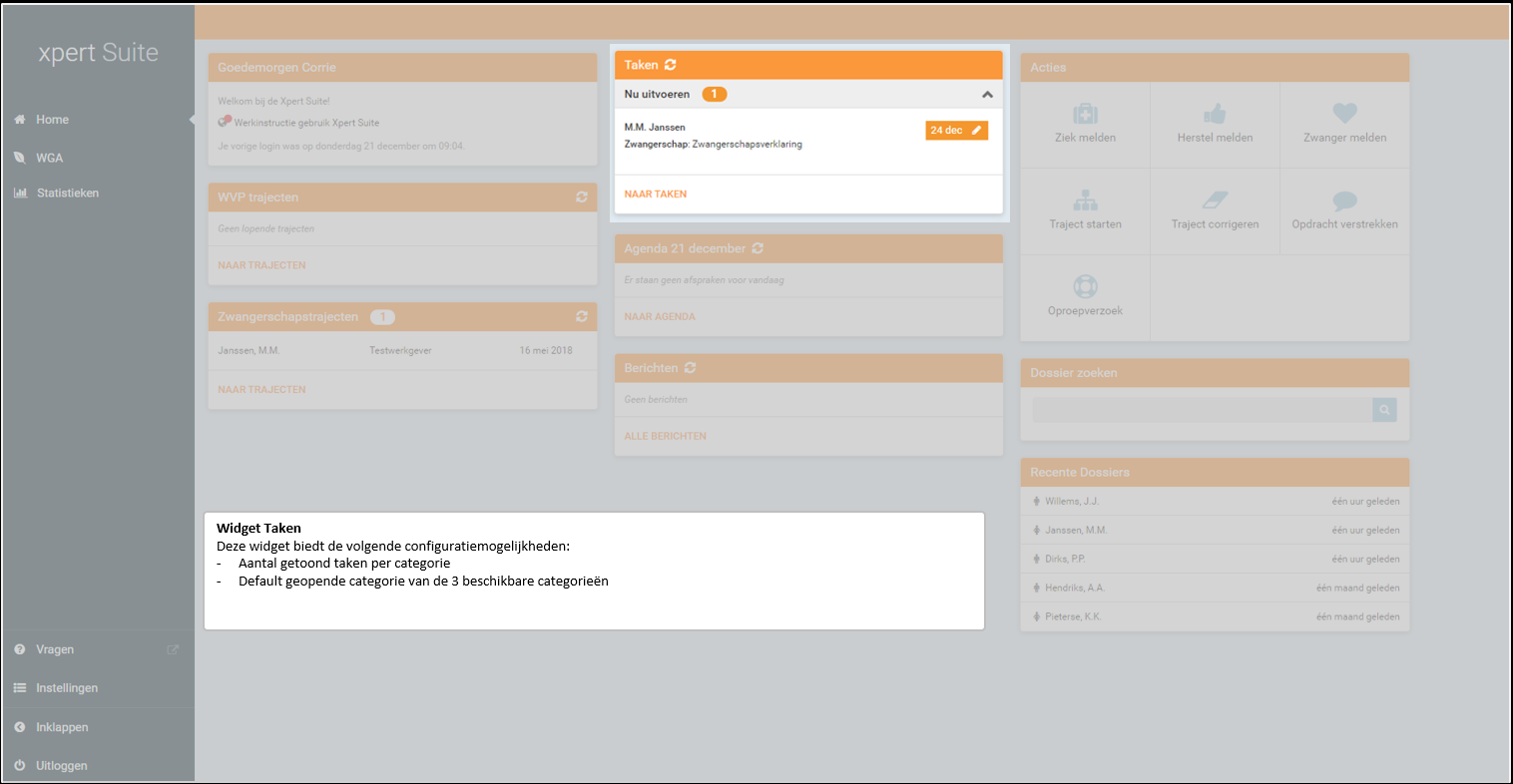Open Werkinstructie gebruik Xpert Suite link
The width and height of the screenshot is (1513, 784).
coord(306,123)
